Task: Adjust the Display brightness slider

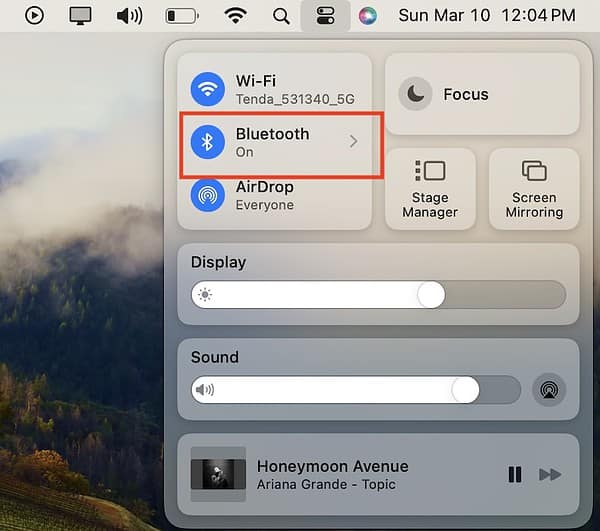Action: (x=378, y=295)
